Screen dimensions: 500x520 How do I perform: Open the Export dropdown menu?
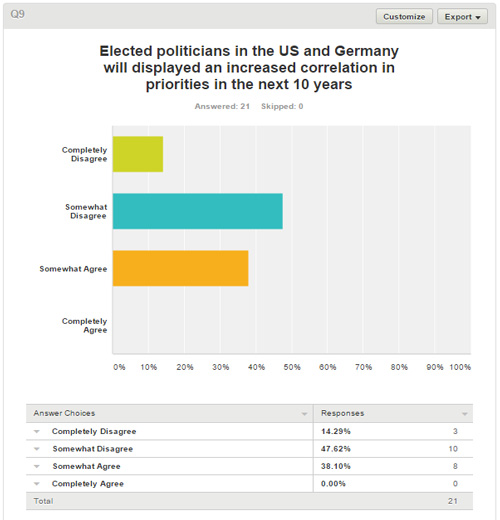click(x=462, y=16)
